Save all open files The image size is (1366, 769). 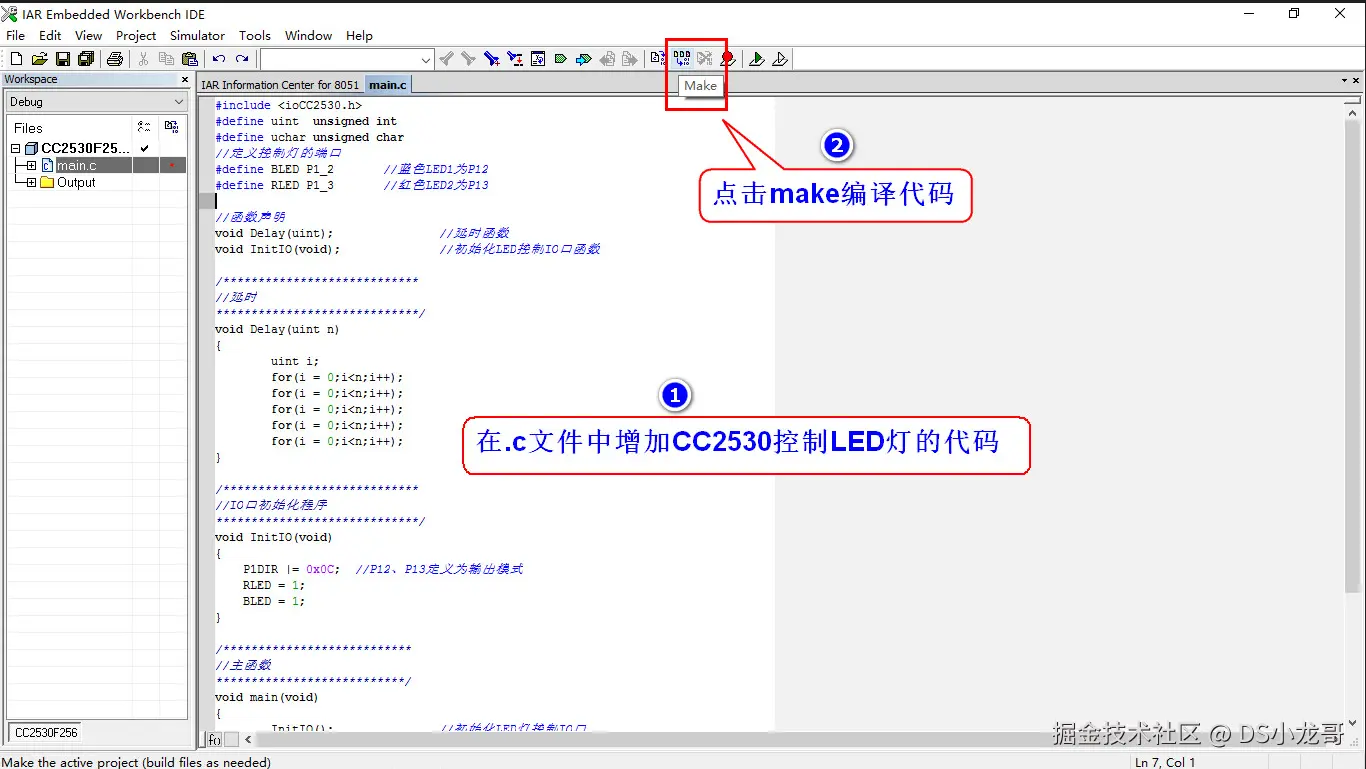86,58
